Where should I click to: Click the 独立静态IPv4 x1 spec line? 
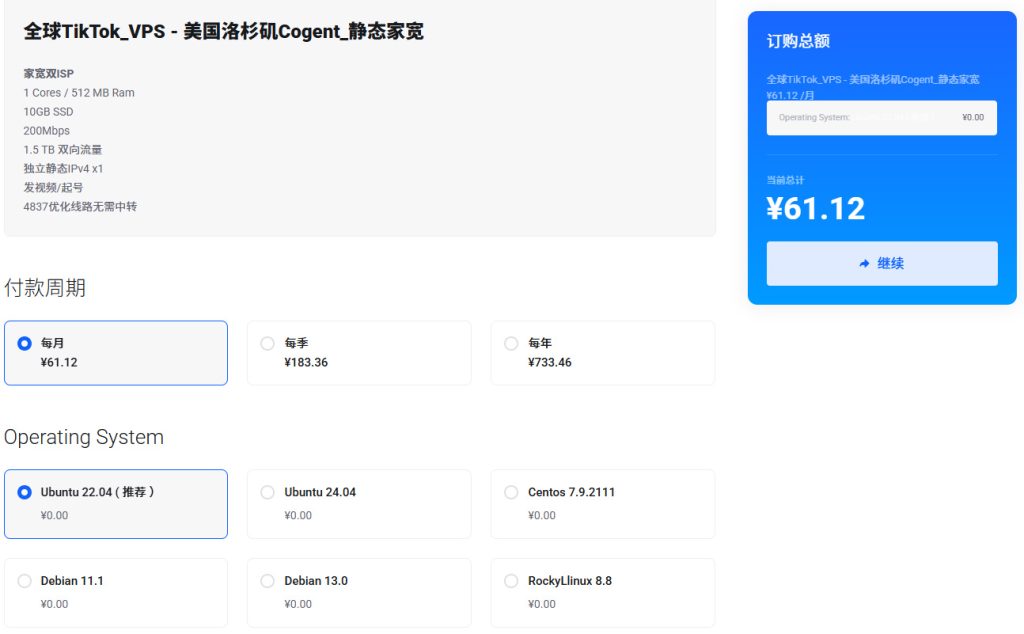click(x=63, y=168)
